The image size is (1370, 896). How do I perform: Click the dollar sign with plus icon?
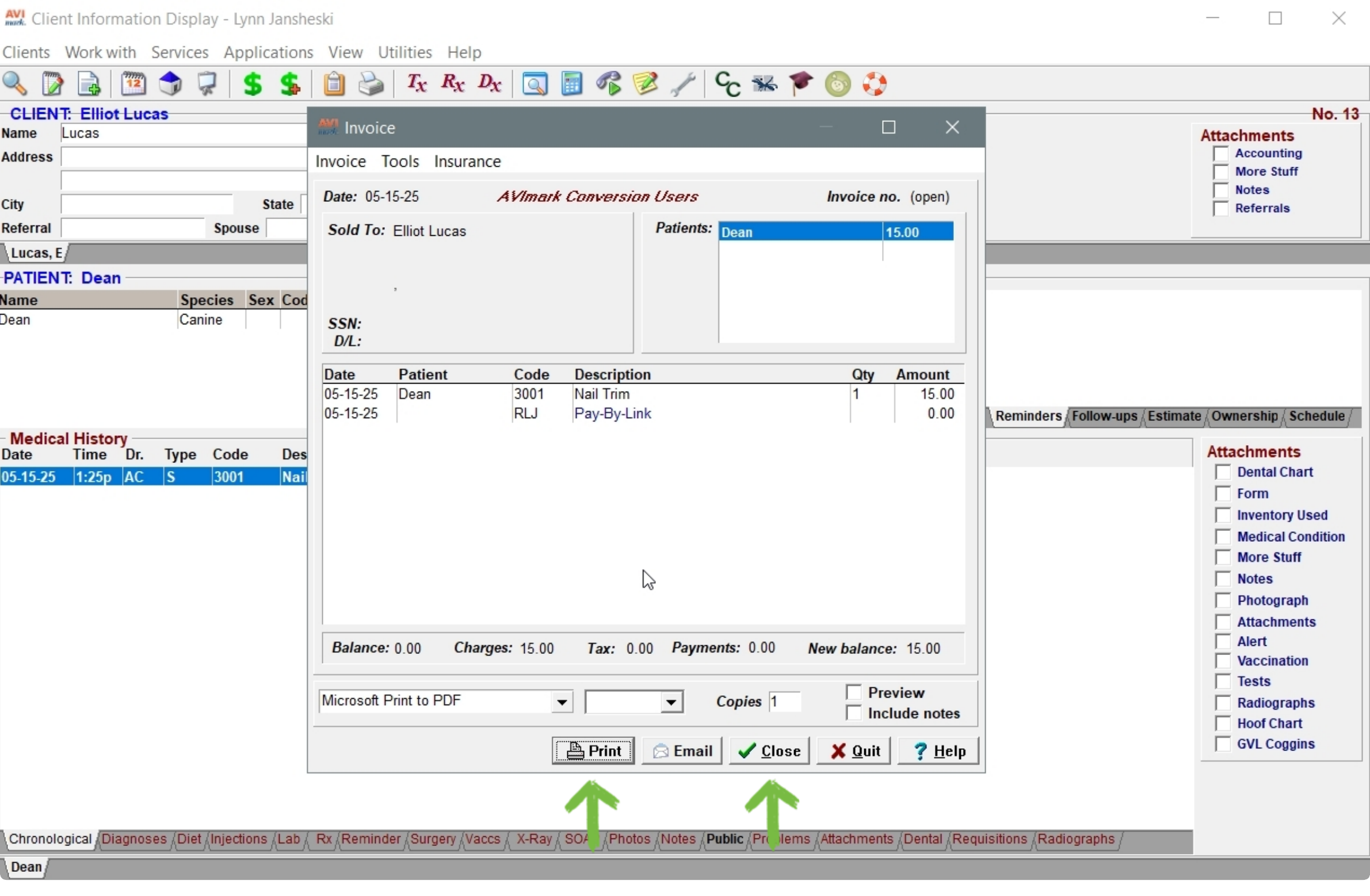click(291, 85)
